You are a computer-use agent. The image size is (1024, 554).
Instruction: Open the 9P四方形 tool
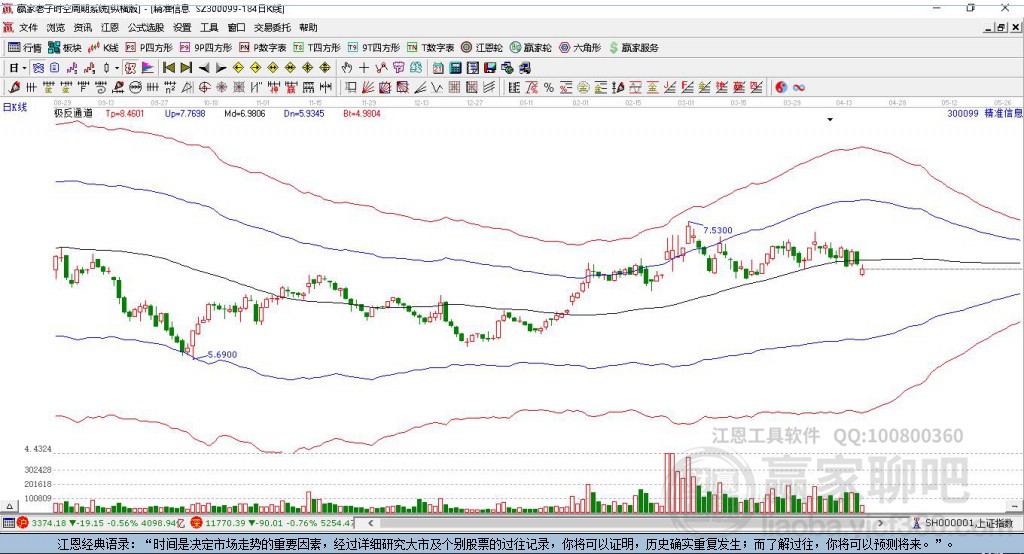click(206, 48)
